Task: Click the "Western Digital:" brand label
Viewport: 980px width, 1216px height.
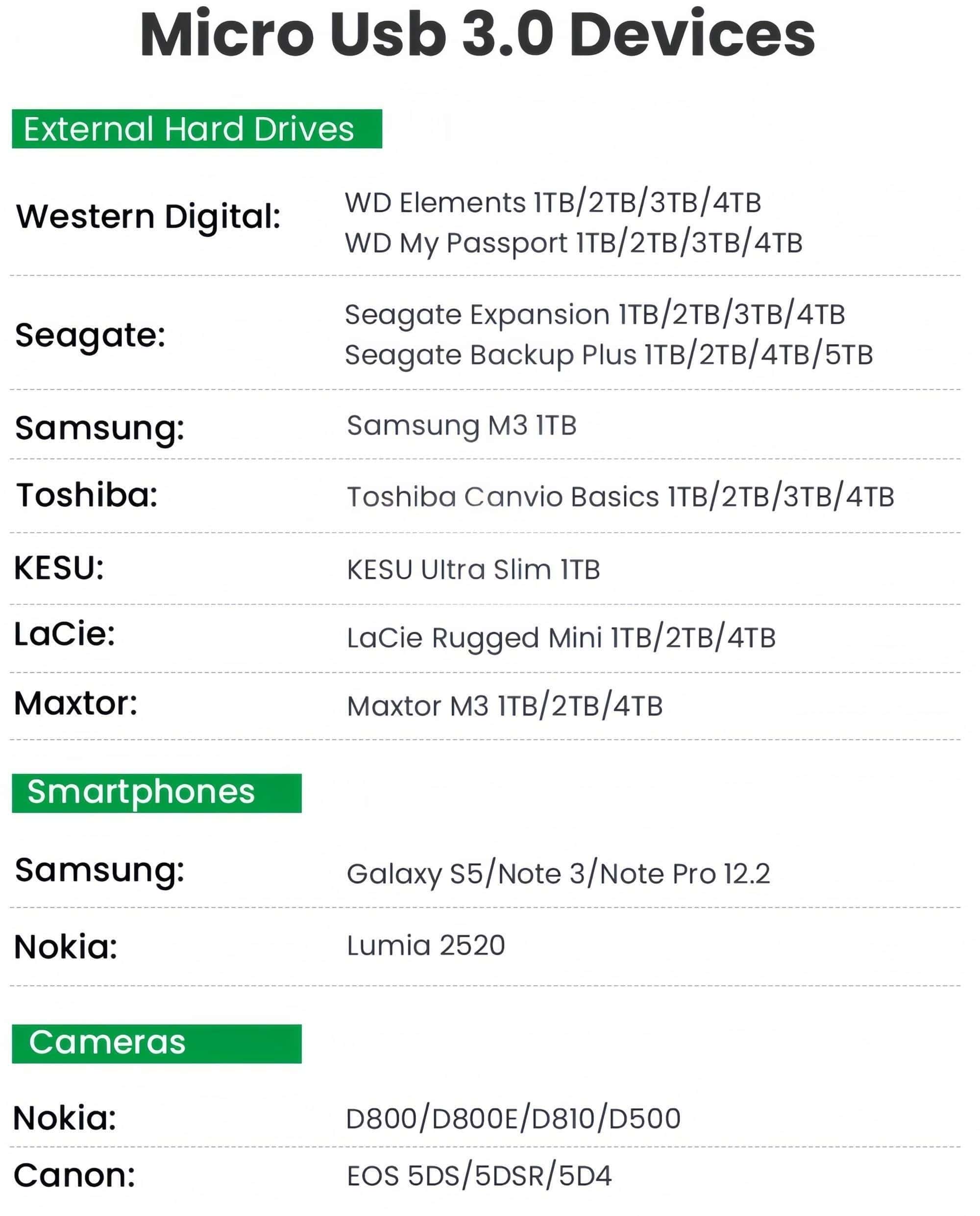Action: (148, 217)
